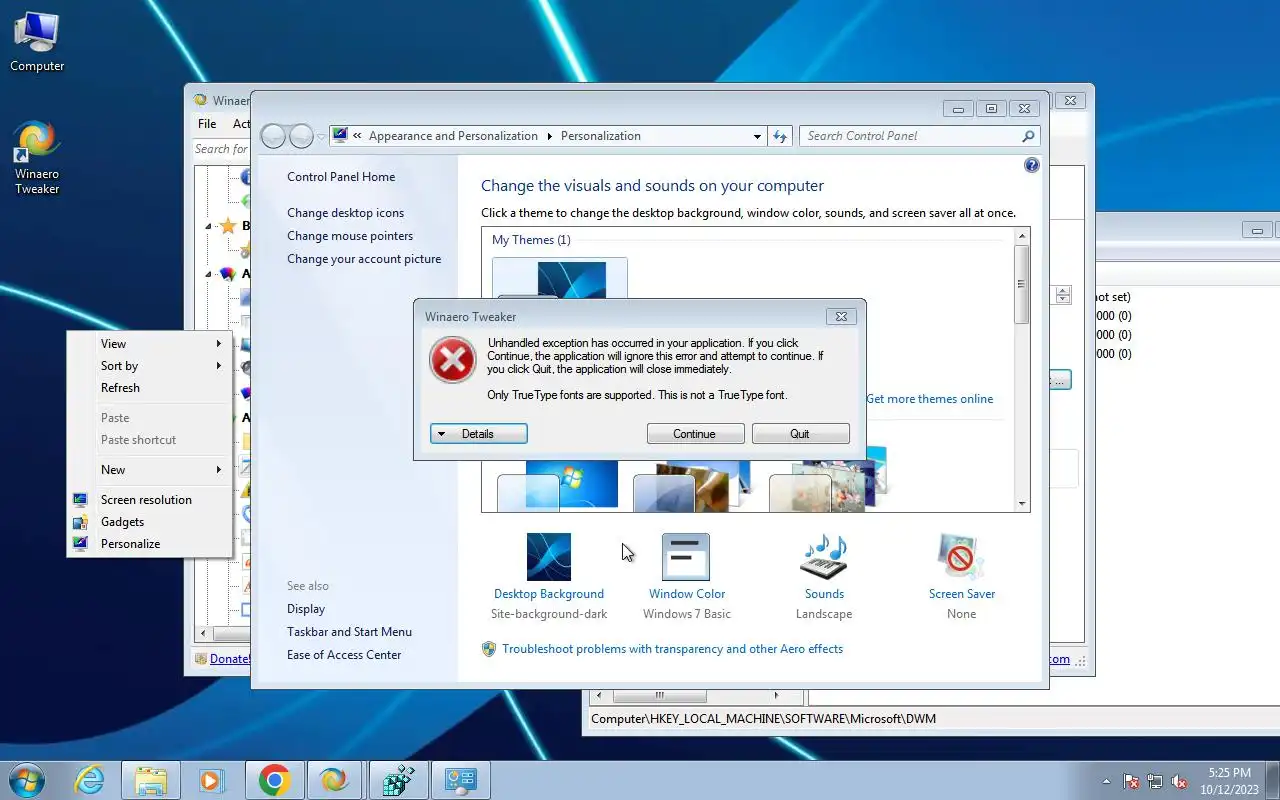Switch to the Personalization taskbar button
Screen dimensions: 1280x800
pyautogui.click(x=460, y=780)
